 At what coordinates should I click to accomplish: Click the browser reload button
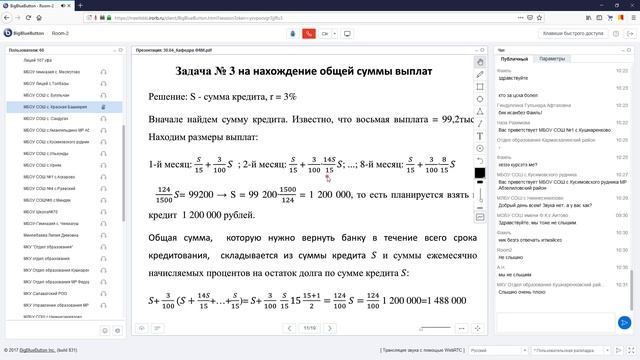click(x=28, y=18)
